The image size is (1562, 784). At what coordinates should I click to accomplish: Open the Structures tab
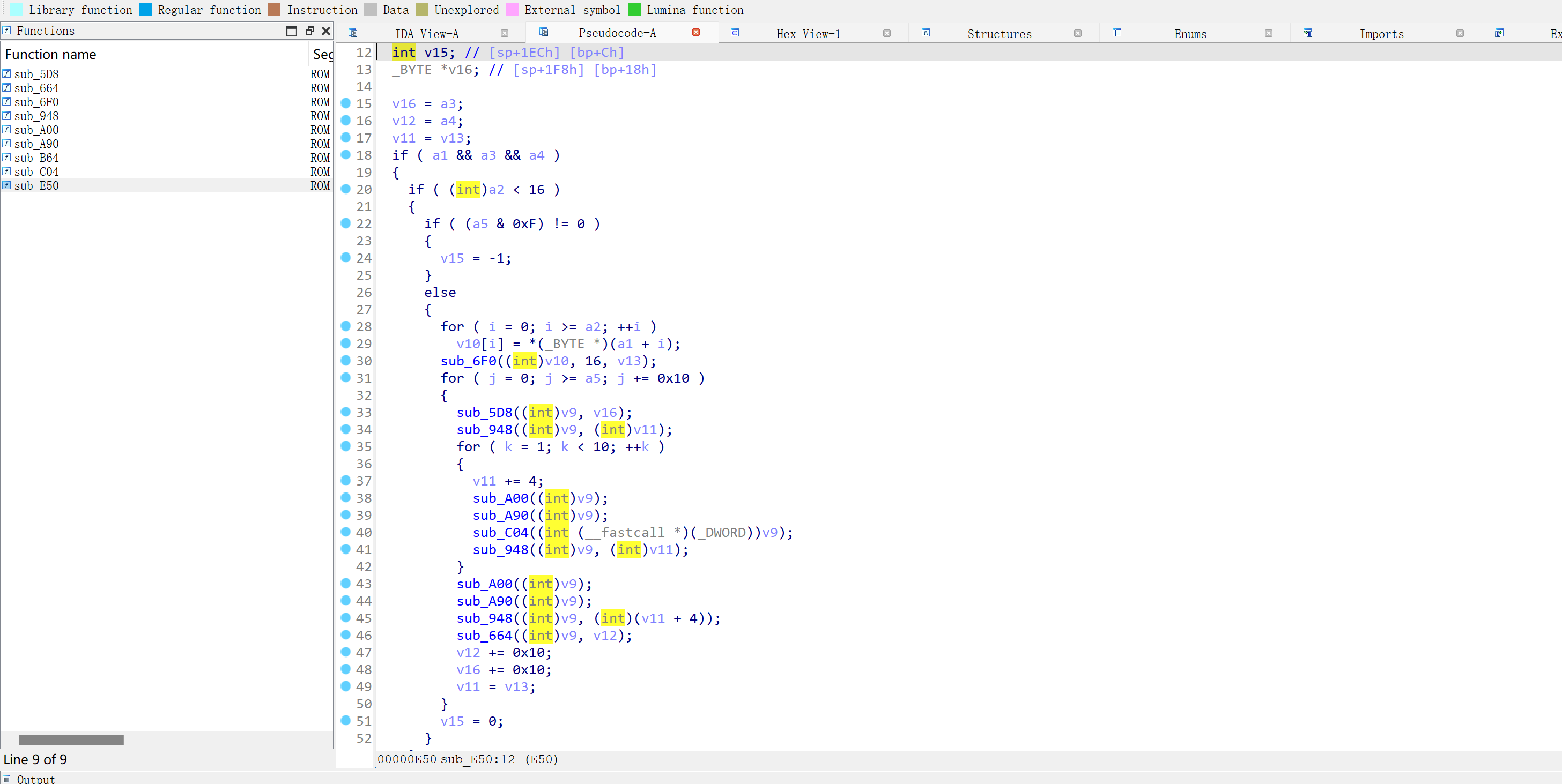pos(998,34)
